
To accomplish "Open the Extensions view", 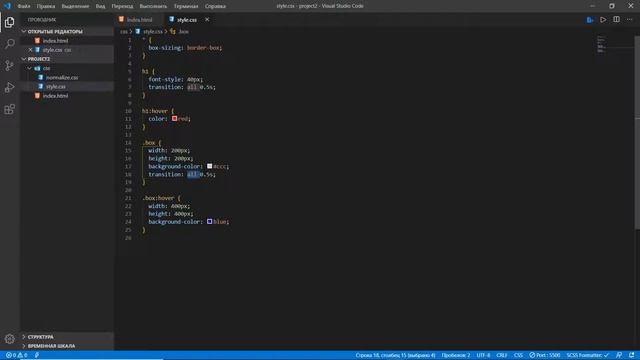I will coord(9,109).
